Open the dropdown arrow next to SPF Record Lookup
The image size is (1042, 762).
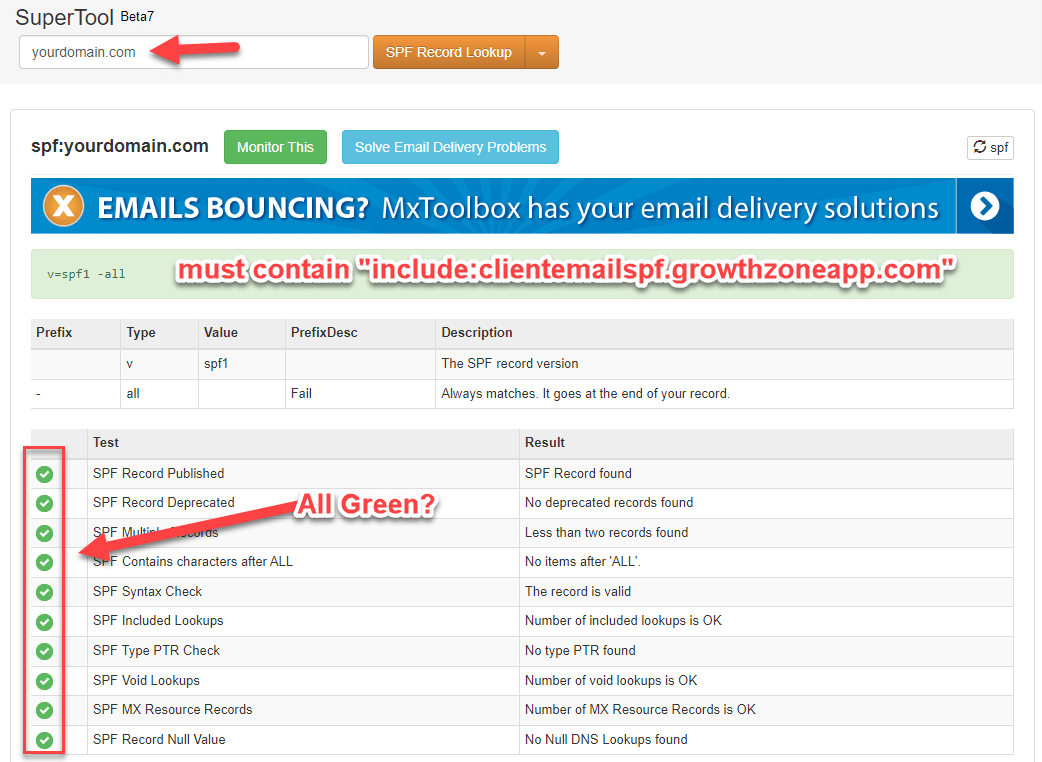(x=541, y=53)
